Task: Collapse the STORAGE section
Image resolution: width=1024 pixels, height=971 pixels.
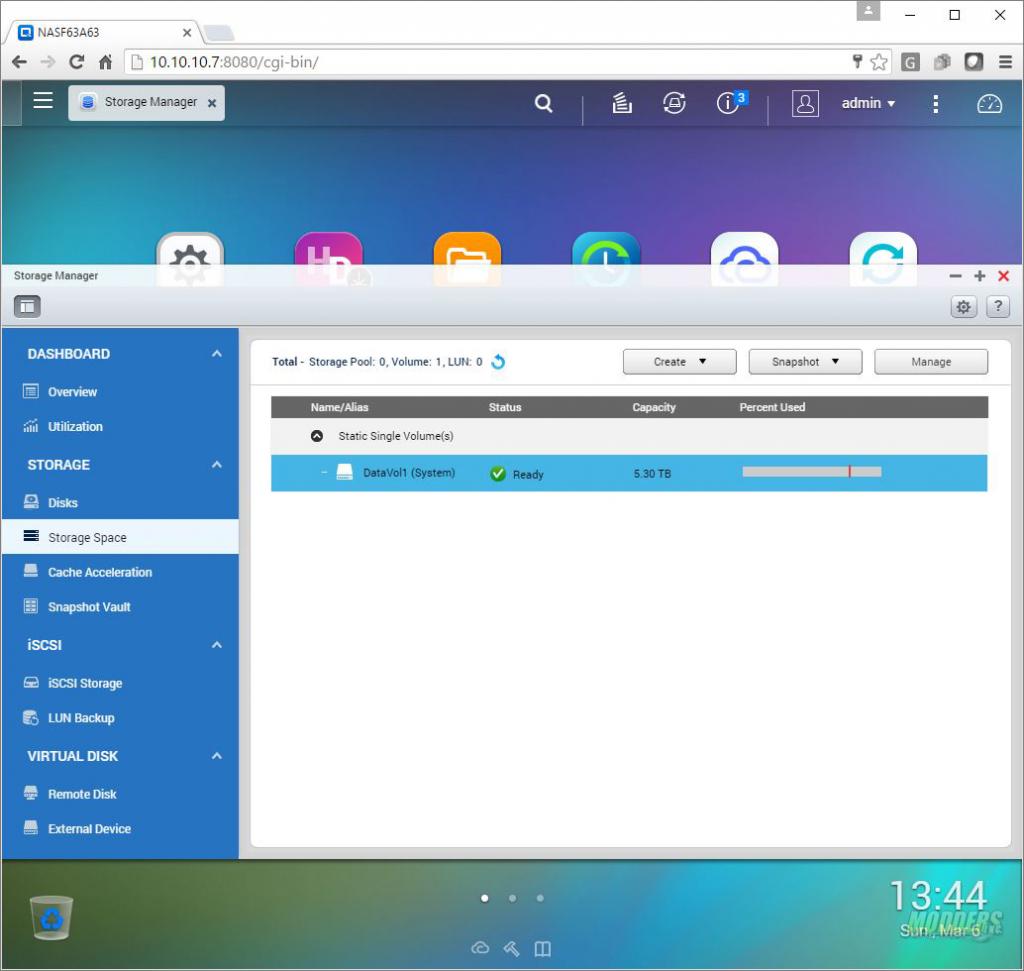Action: point(217,465)
